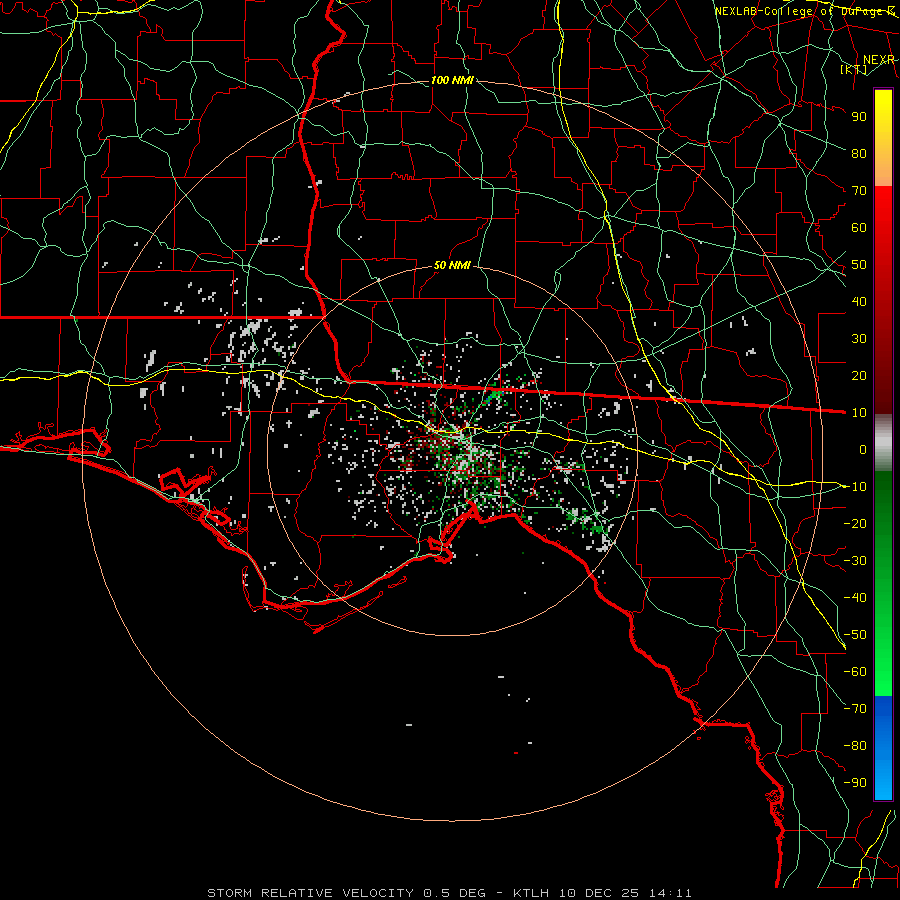900x900 pixels.
Task: Click the "-30" scale value
Action: pyautogui.click(x=855, y=561)
